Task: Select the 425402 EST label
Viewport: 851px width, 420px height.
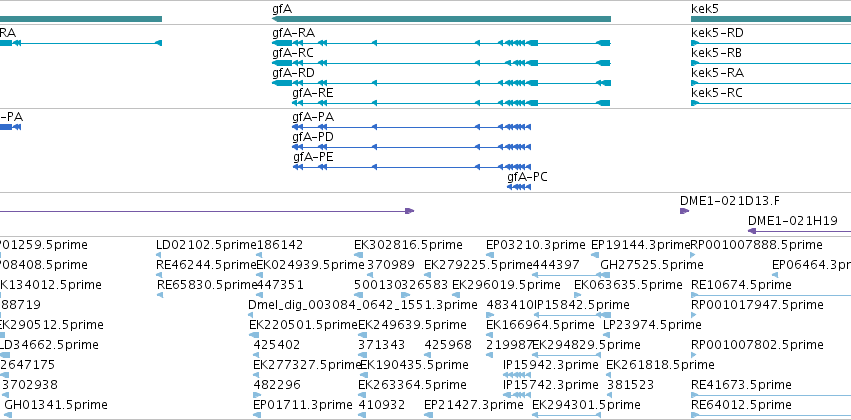Action: 277,345
